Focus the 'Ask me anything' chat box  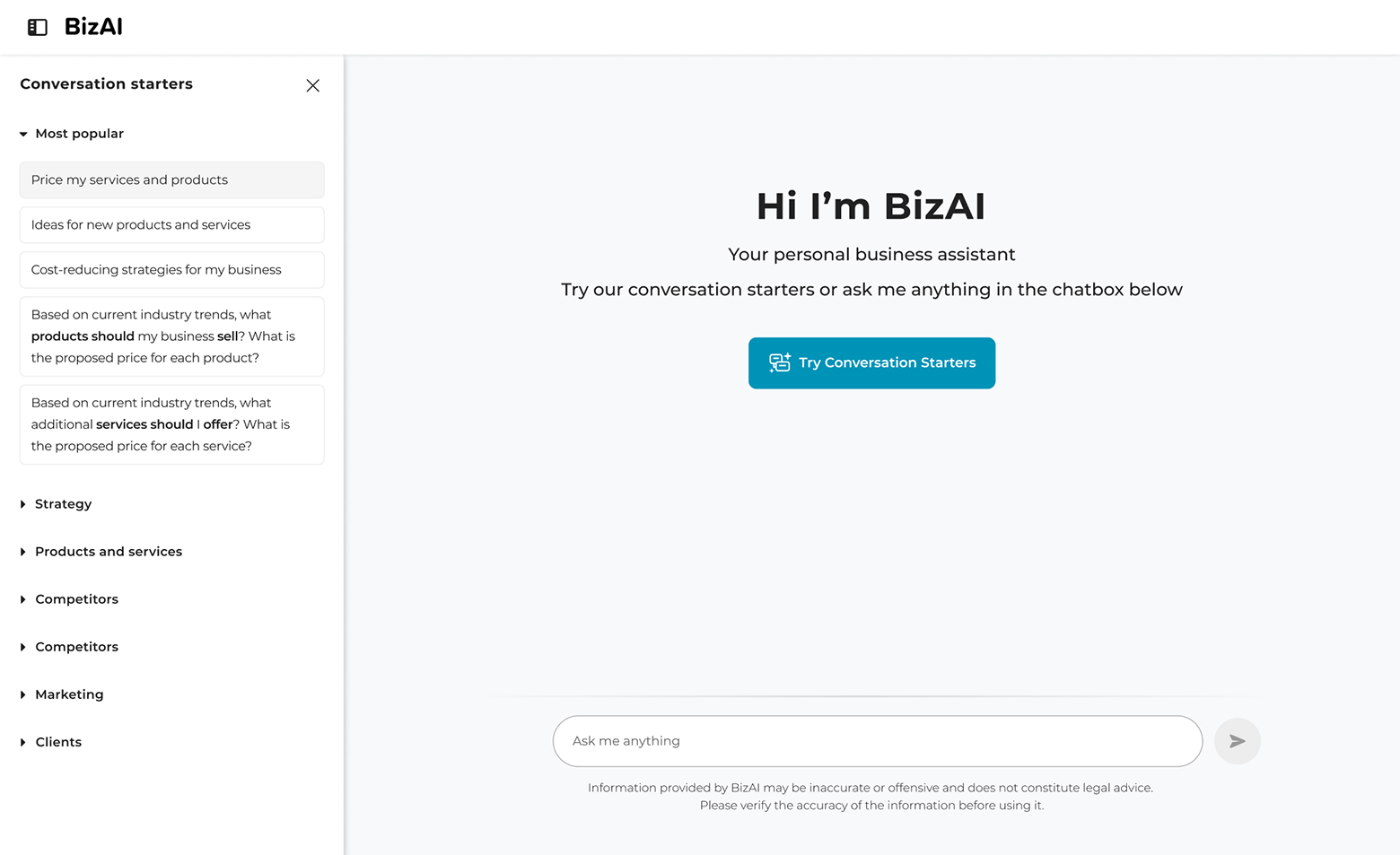(x=877, y=741)
